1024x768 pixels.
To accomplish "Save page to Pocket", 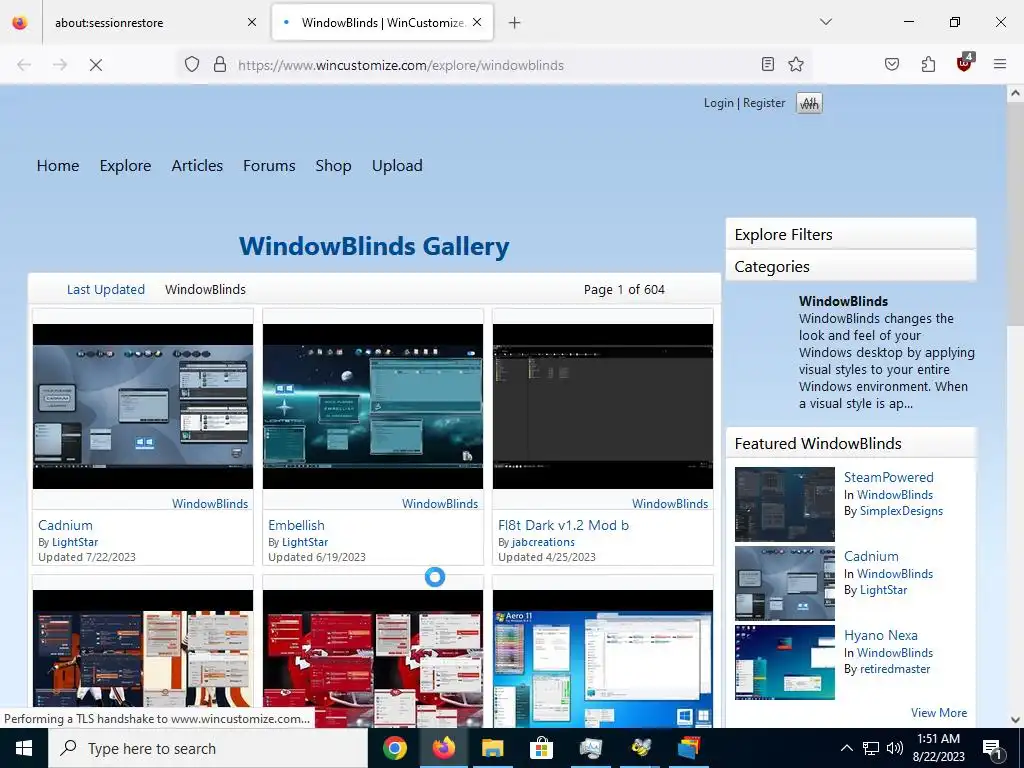I will (892, 64).
